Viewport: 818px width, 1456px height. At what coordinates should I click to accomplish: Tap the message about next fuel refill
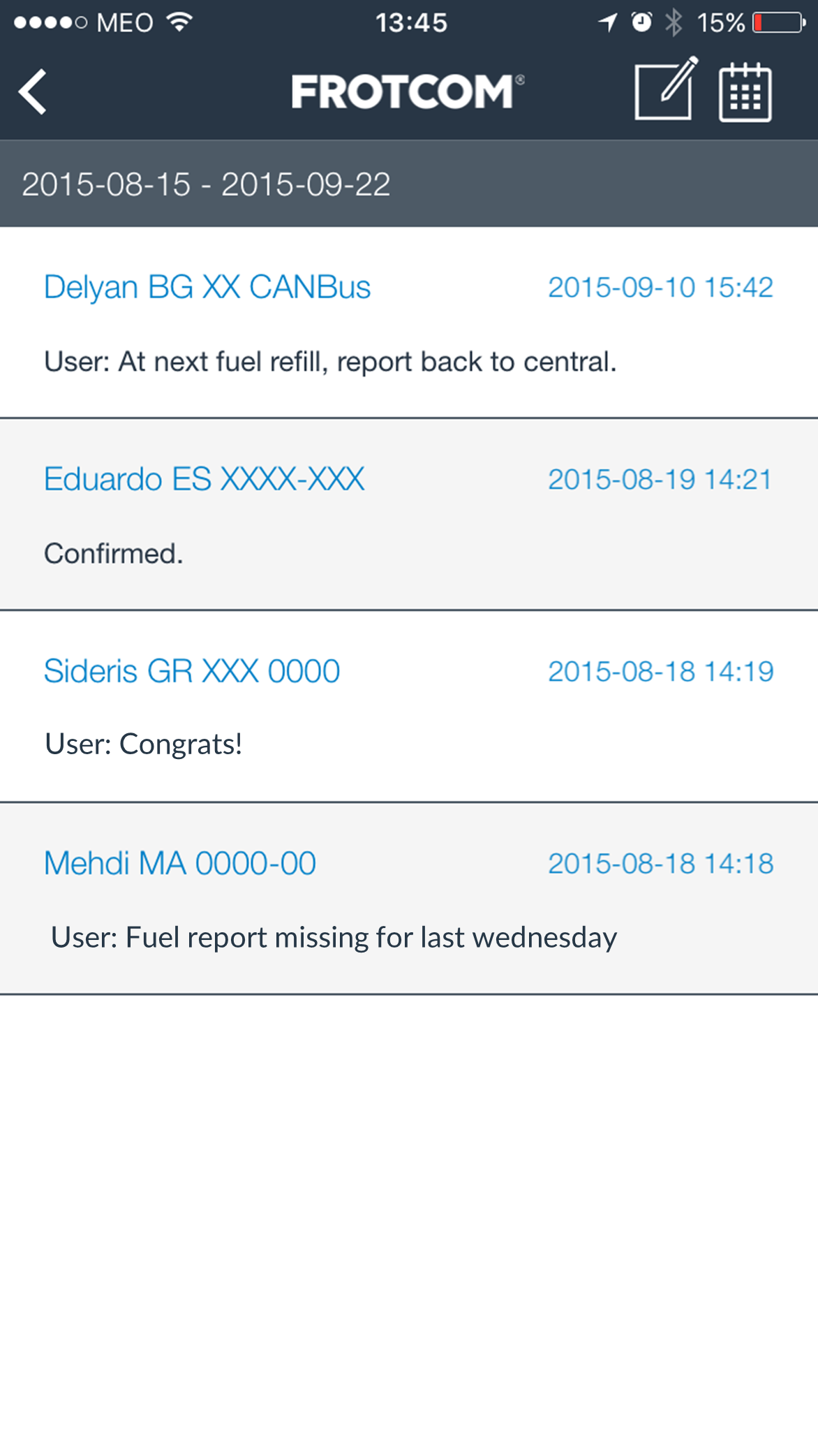click(330, 362)
